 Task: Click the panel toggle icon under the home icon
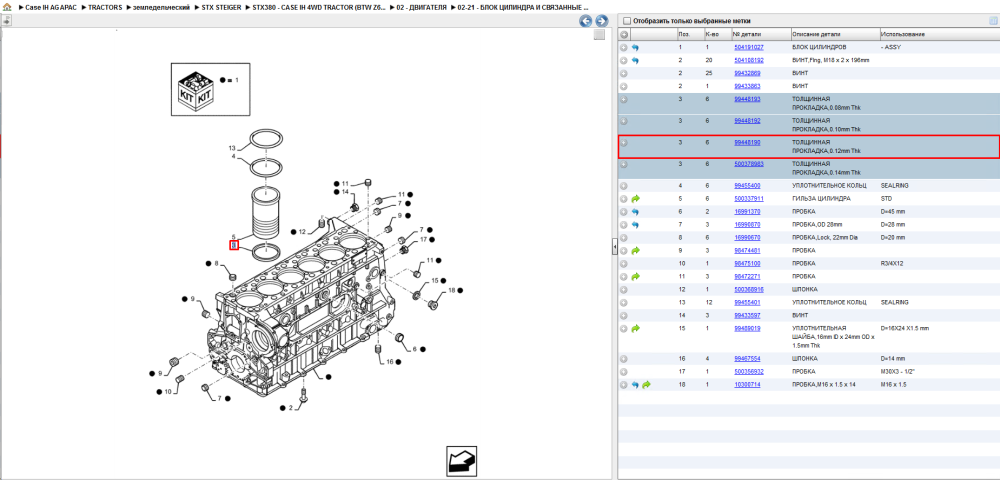6,20
